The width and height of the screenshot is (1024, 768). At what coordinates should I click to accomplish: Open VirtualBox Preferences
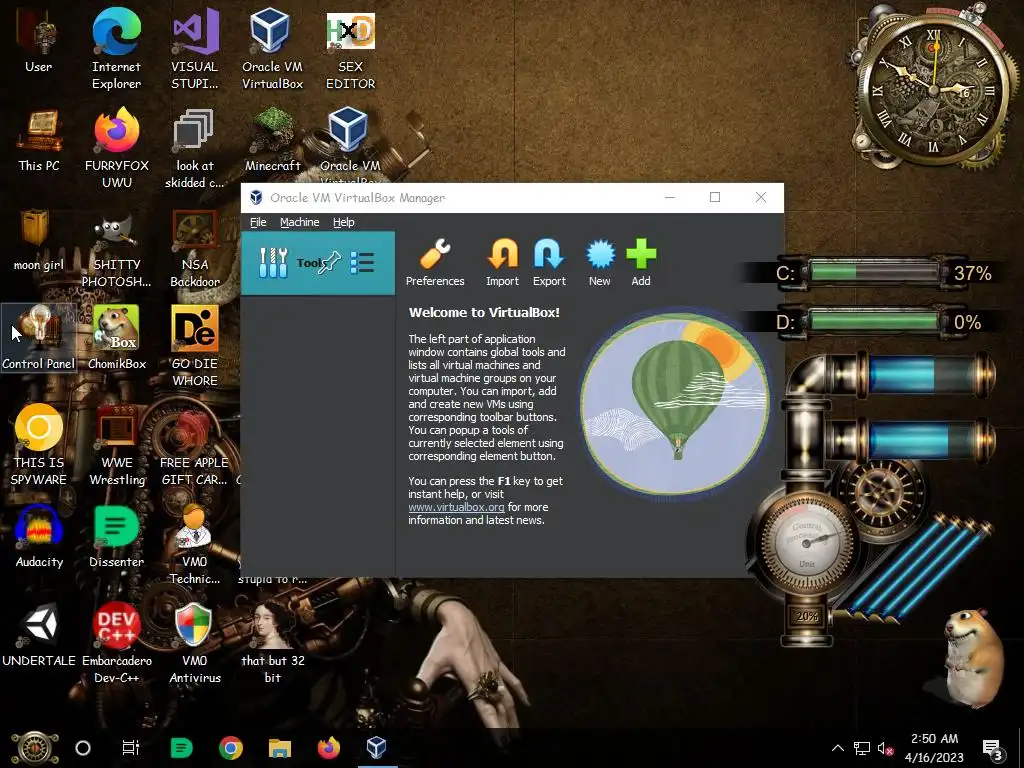tap(435, 263)
